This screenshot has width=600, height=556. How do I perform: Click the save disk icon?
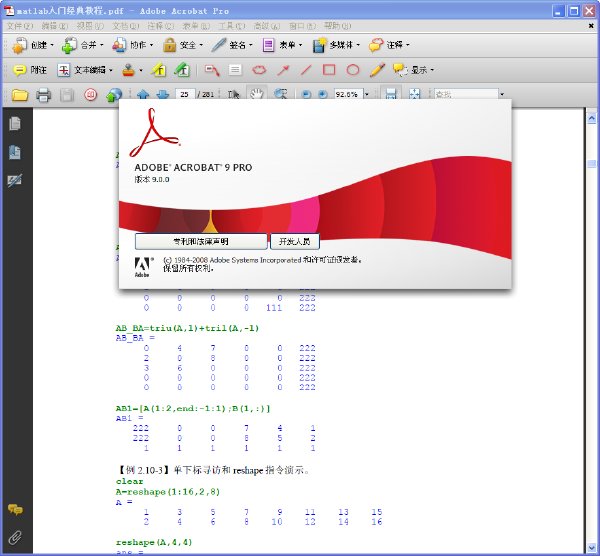click(67, 94)
